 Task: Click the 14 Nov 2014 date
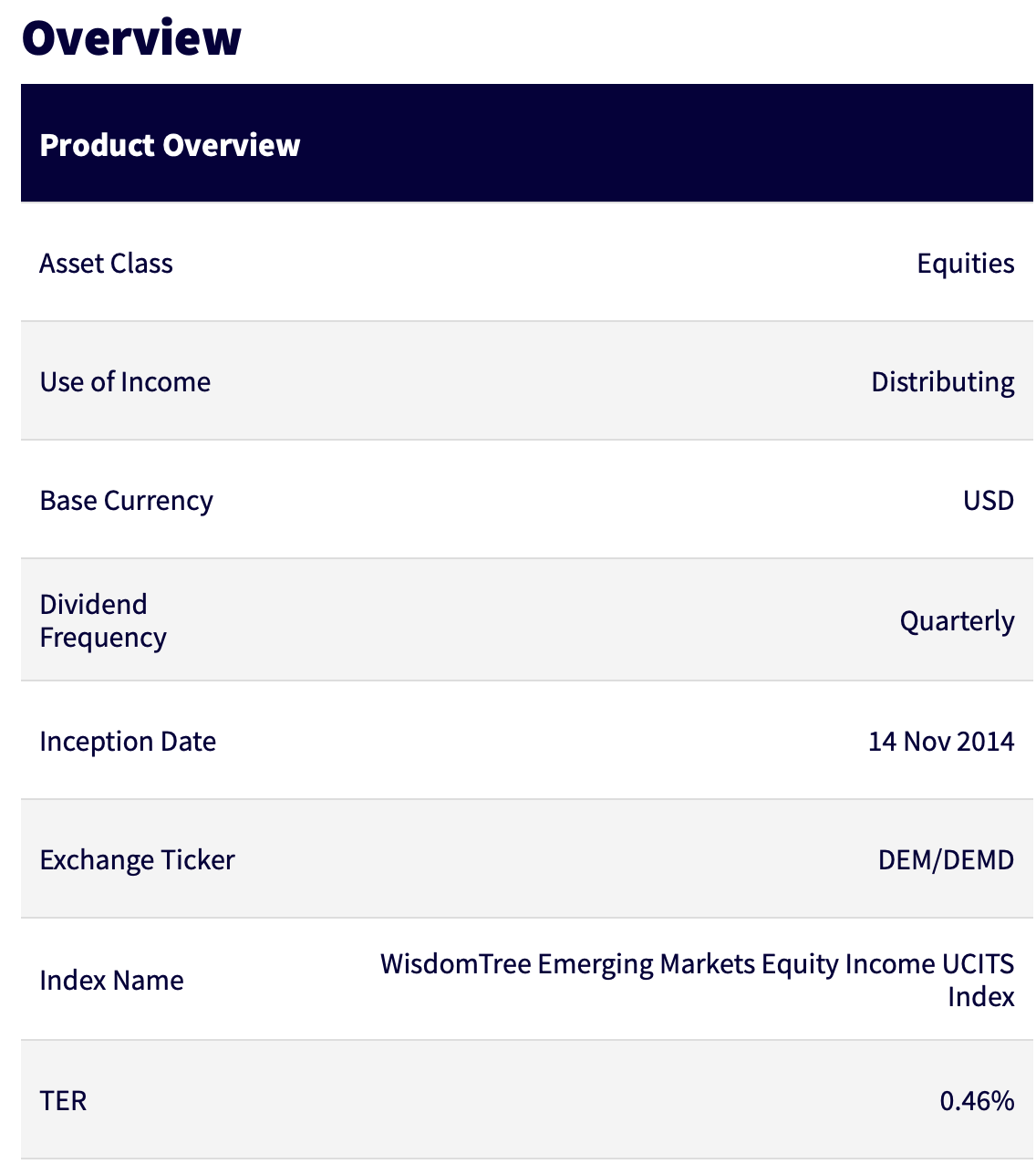(x=940, y=742)
